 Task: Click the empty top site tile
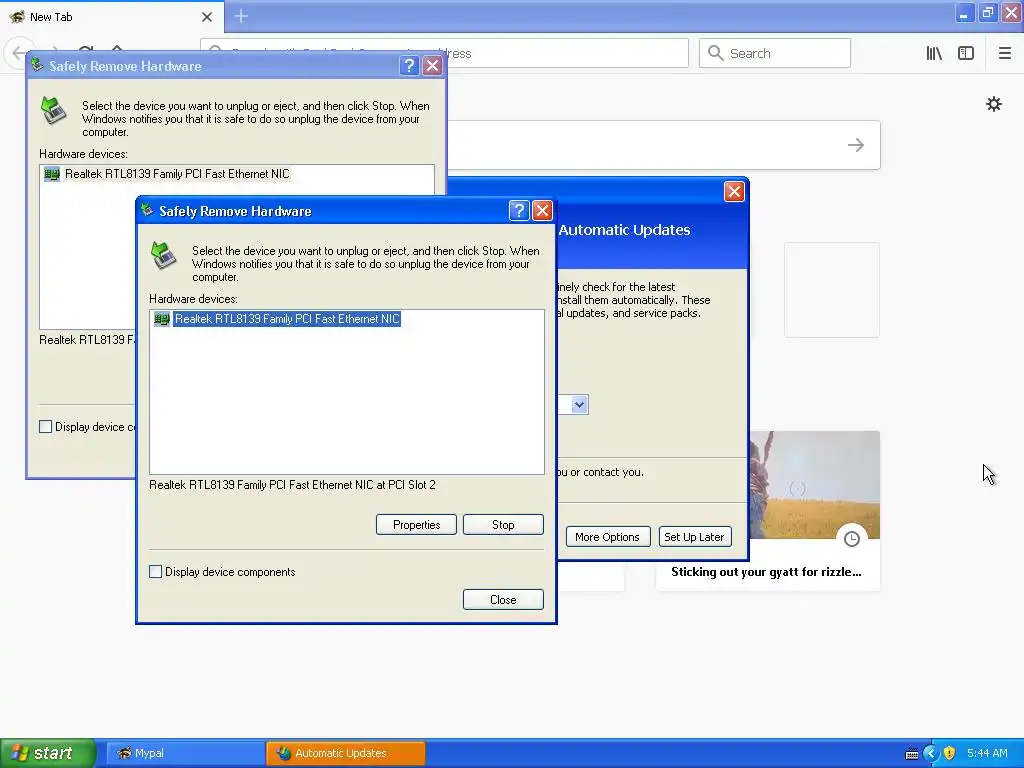click(831, 290)
